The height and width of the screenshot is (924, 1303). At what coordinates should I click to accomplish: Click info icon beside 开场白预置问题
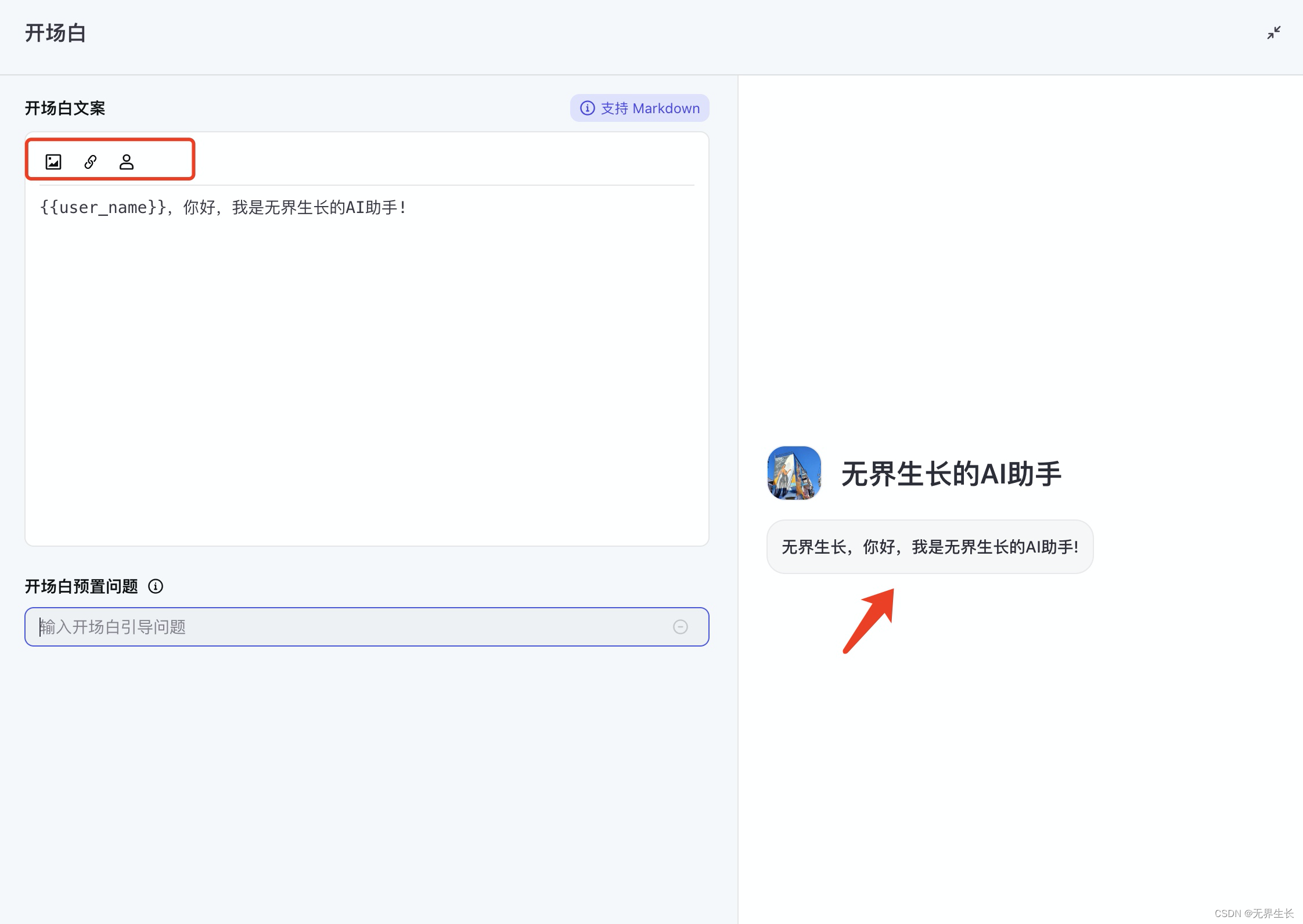tap(156, 586)
